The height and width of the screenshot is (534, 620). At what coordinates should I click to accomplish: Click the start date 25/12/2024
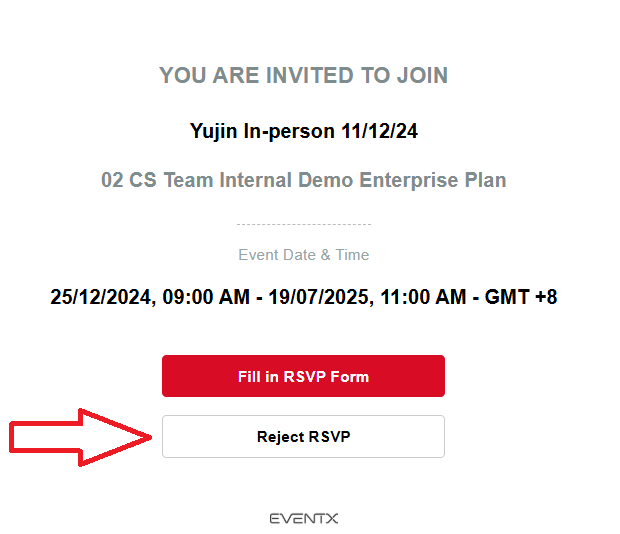pos(100,297)
